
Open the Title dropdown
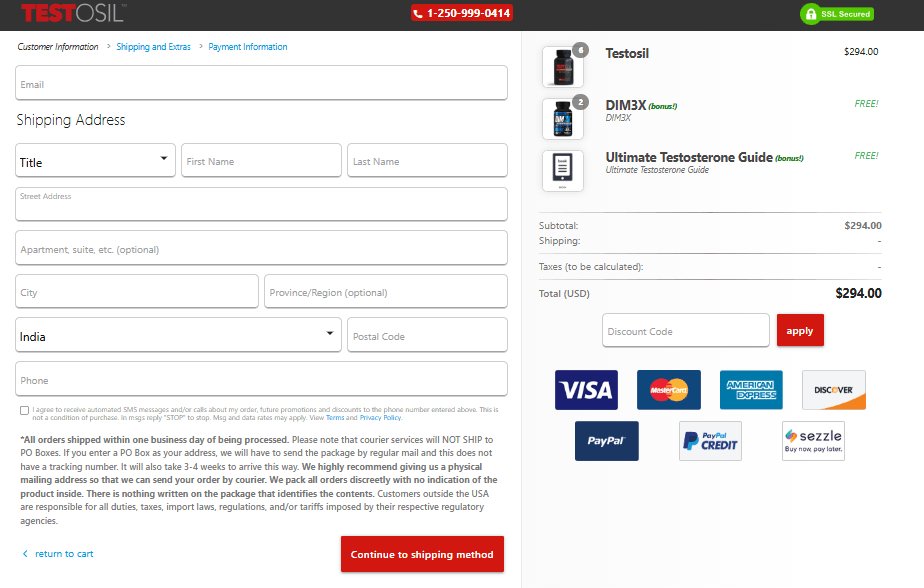[x=95, y=160]
